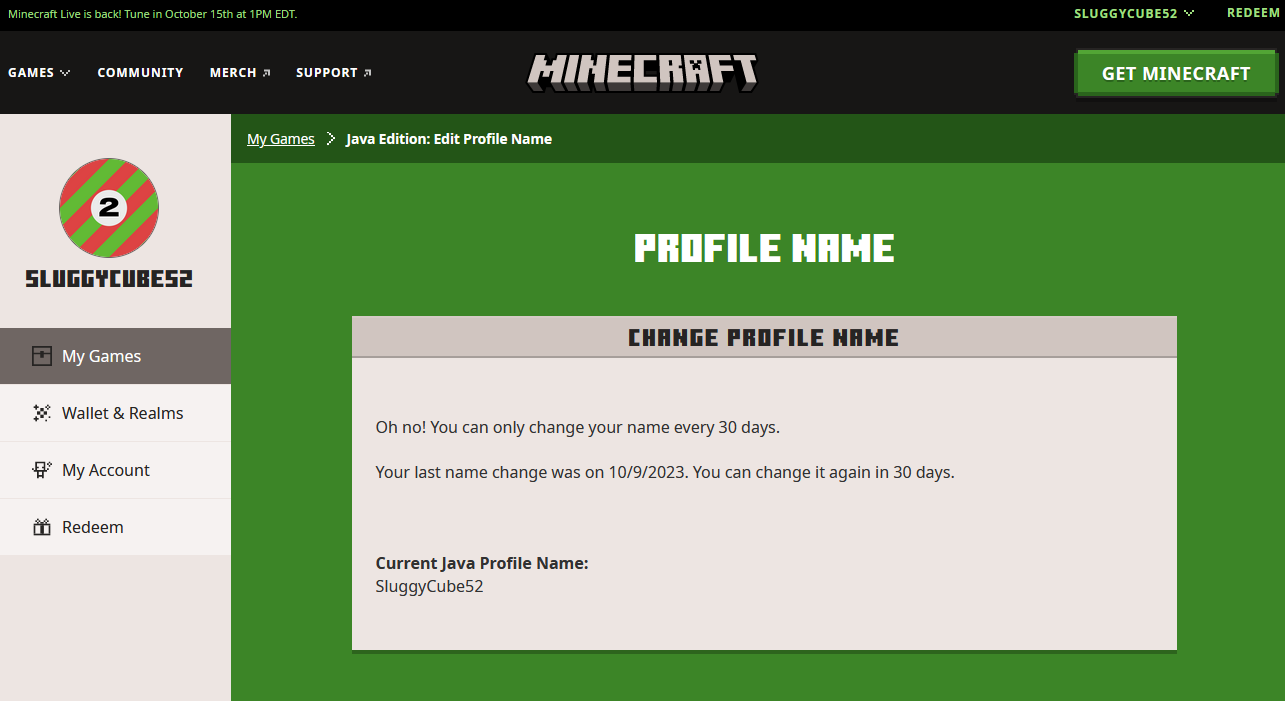Open the Community nav link
This screenshot has height=701, width=1285.
point(140,73)
